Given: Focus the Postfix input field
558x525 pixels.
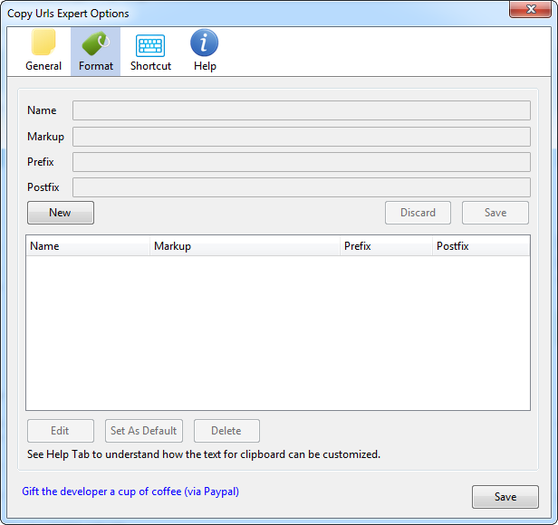Looking at the screenshot, I should coord(301,187).
